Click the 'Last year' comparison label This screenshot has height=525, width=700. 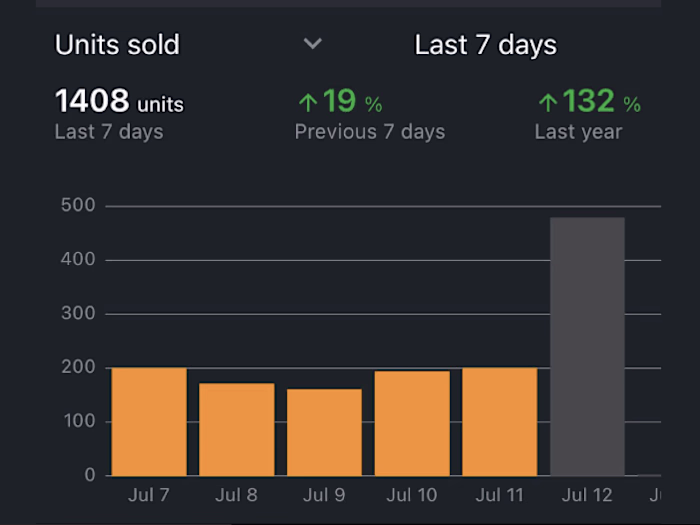click(x=578, y=132)
